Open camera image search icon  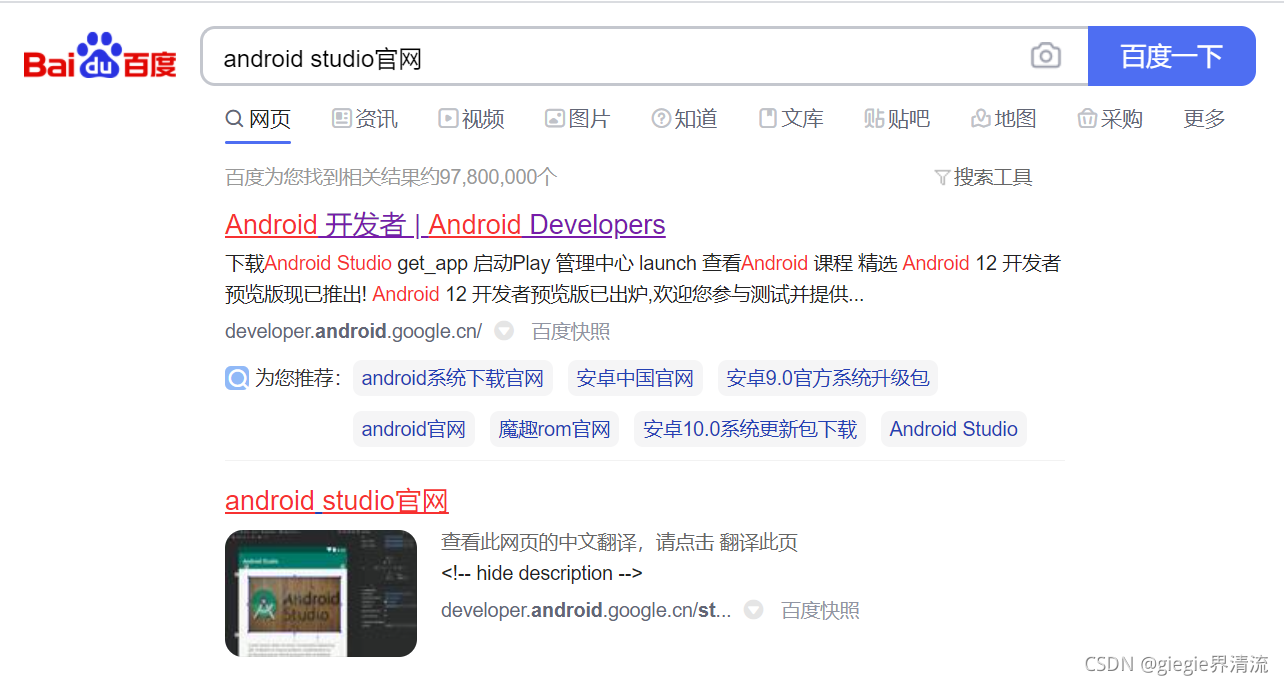click(1045, 56)
